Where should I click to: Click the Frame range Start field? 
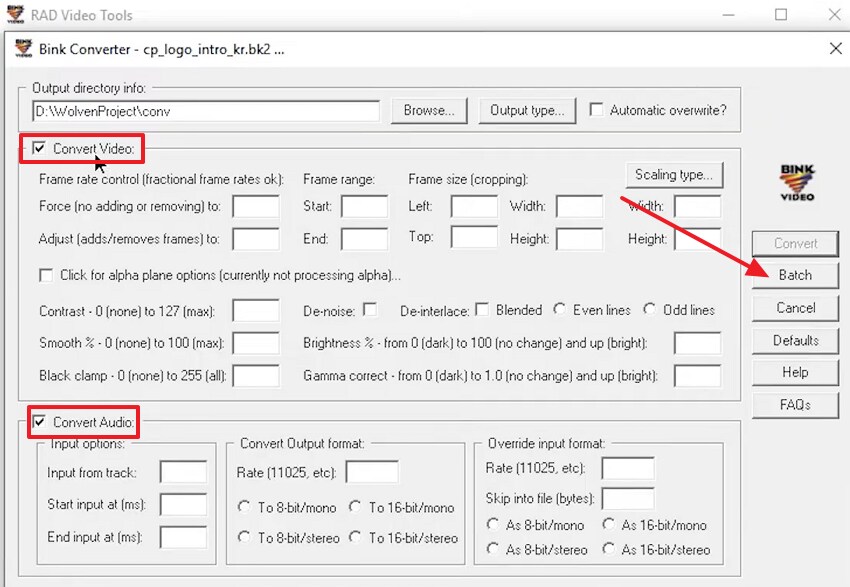pos(364,207)
